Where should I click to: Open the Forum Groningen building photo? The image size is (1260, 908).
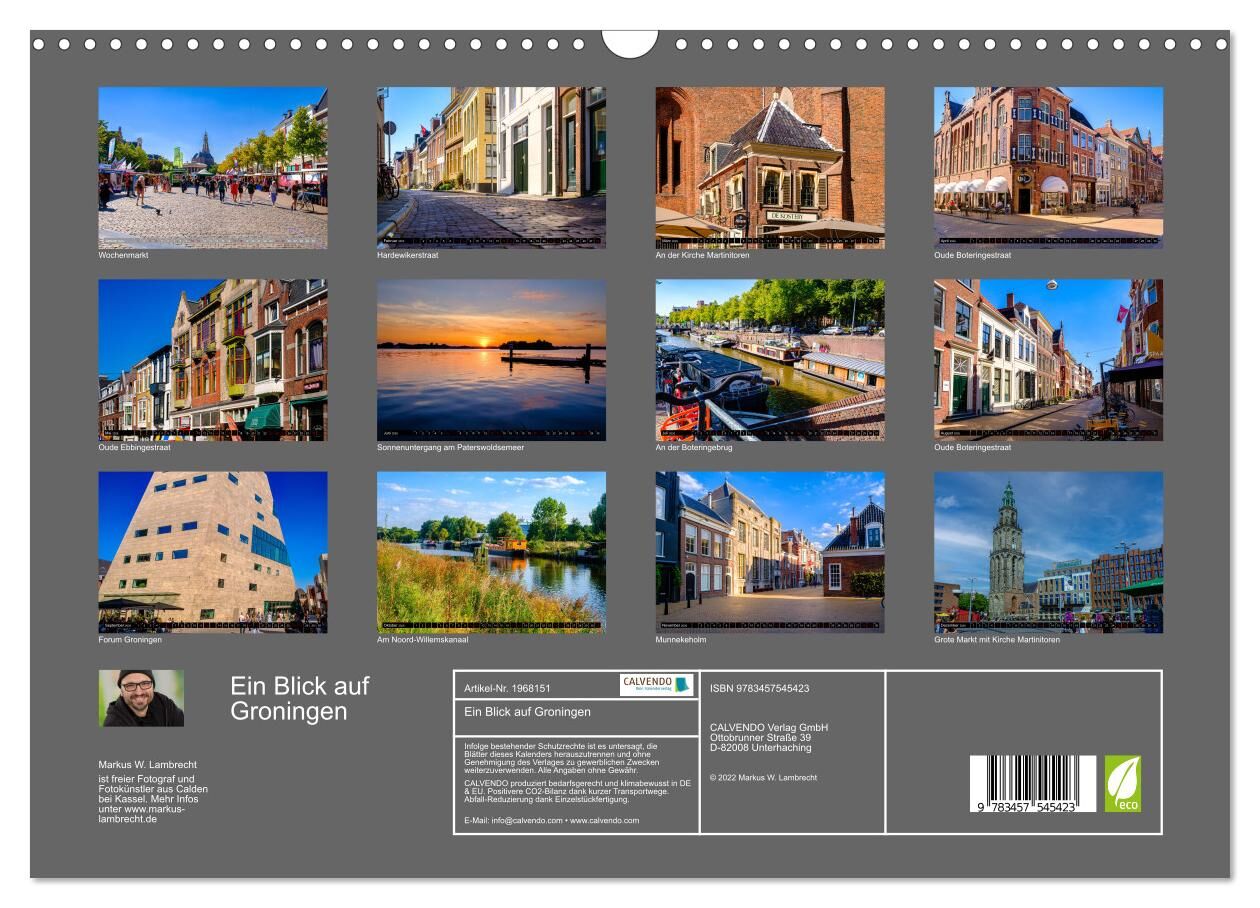(x=212, y=552)
